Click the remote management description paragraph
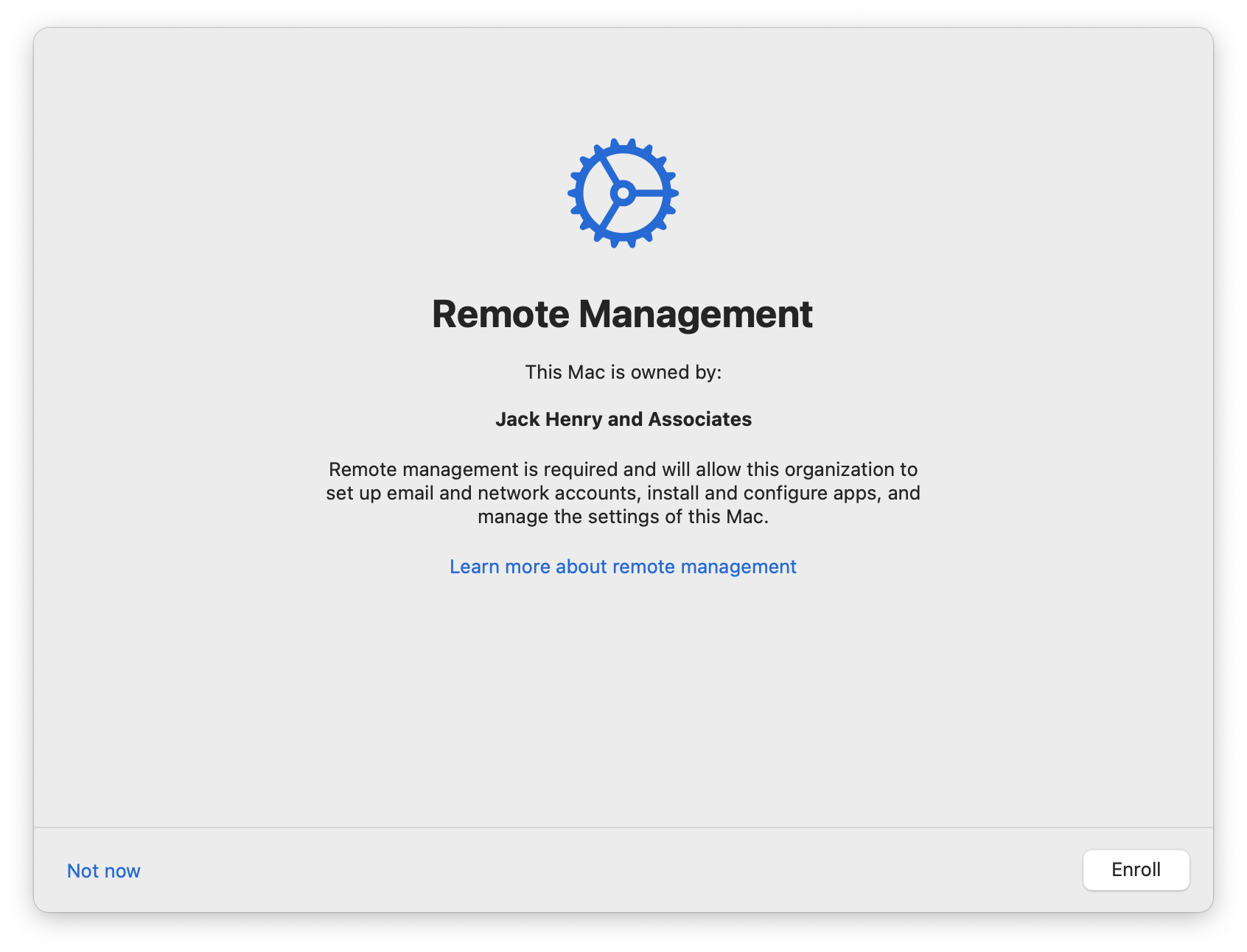Image resolution: width=1247 pixels, height=952 pixels. pyautogui.click(x=623, y=493)
